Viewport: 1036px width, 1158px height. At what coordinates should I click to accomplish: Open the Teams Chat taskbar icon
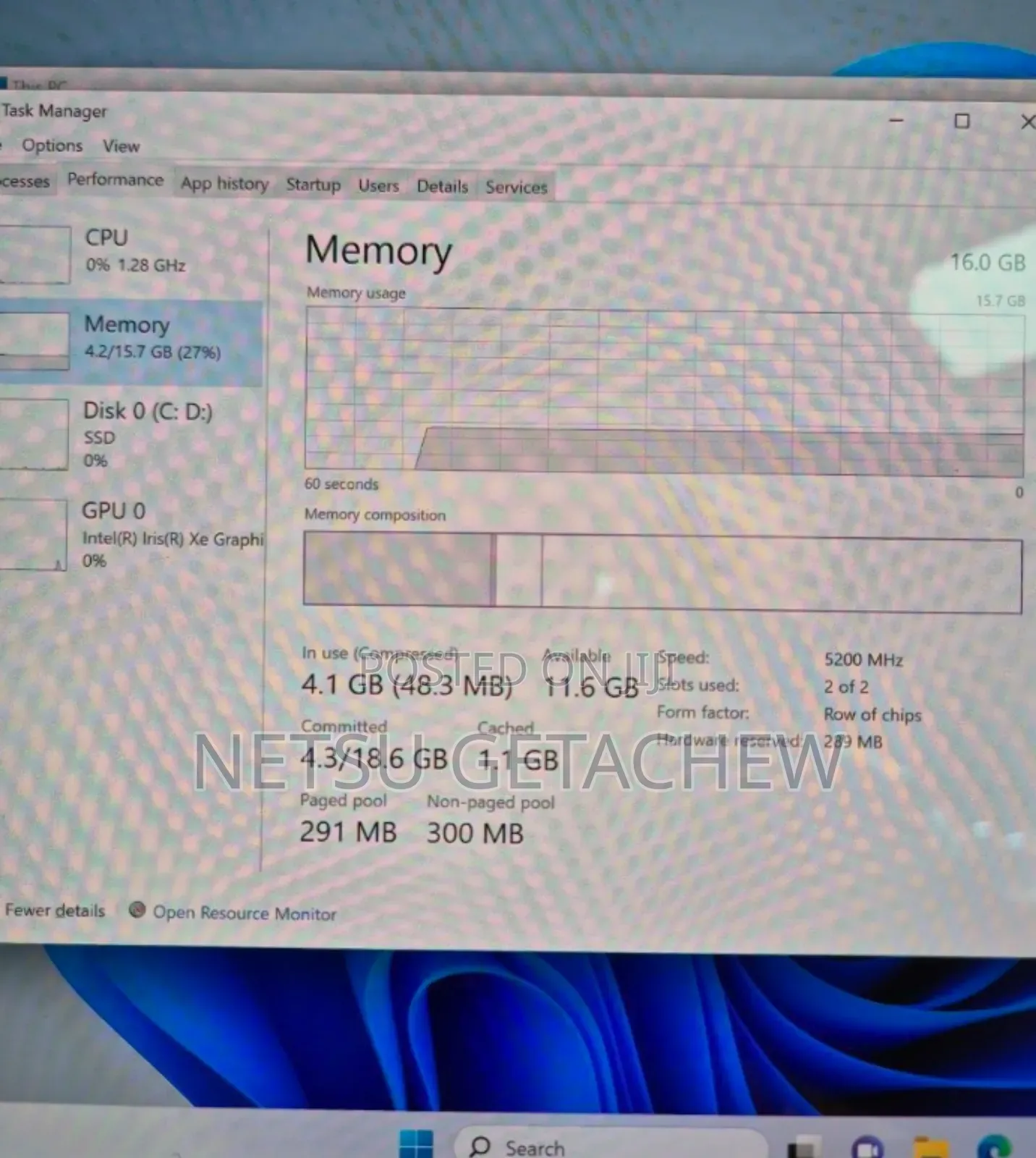coord(867,1148)
